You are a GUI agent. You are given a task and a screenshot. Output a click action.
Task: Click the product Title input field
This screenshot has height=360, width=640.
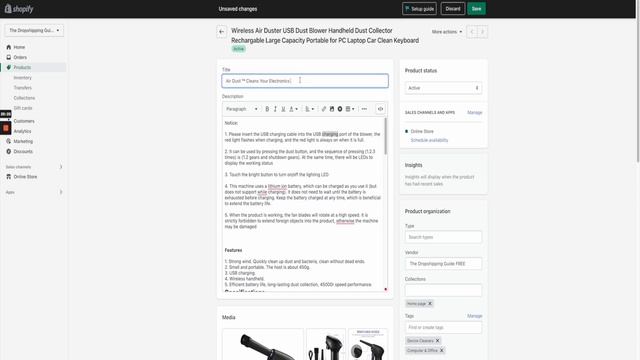point(305,81)
